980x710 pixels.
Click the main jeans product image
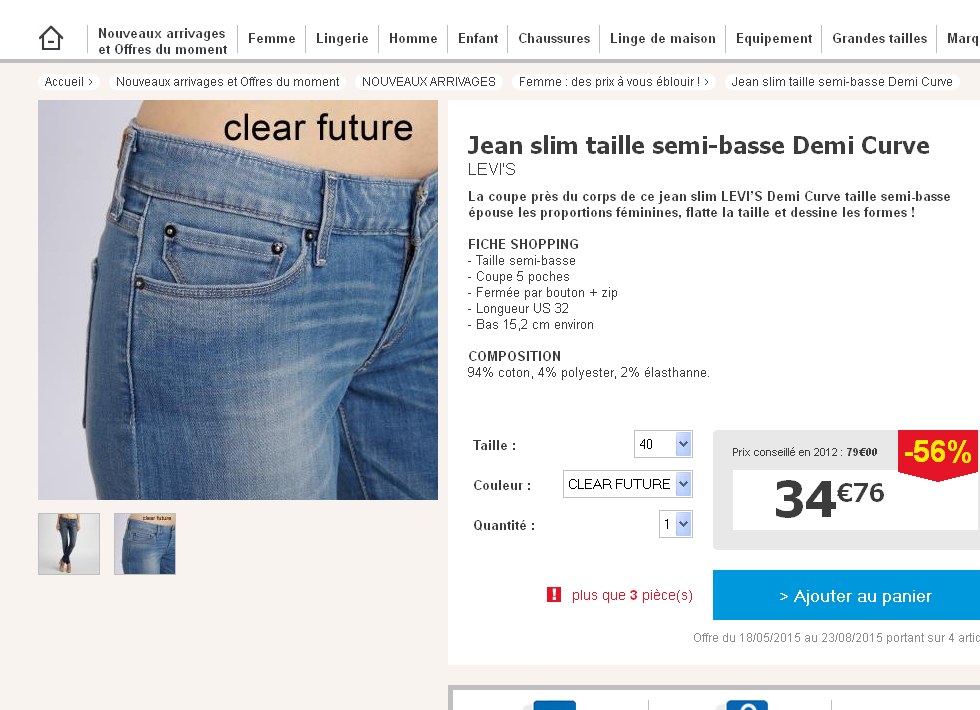[238, 300]
